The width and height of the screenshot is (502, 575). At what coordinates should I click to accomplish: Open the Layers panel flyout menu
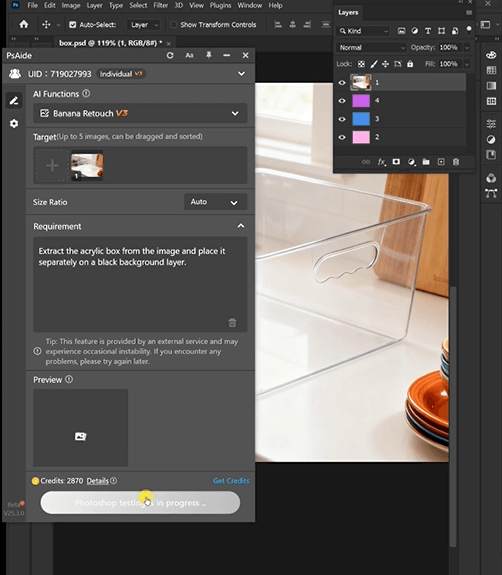(x=469, y=13)
